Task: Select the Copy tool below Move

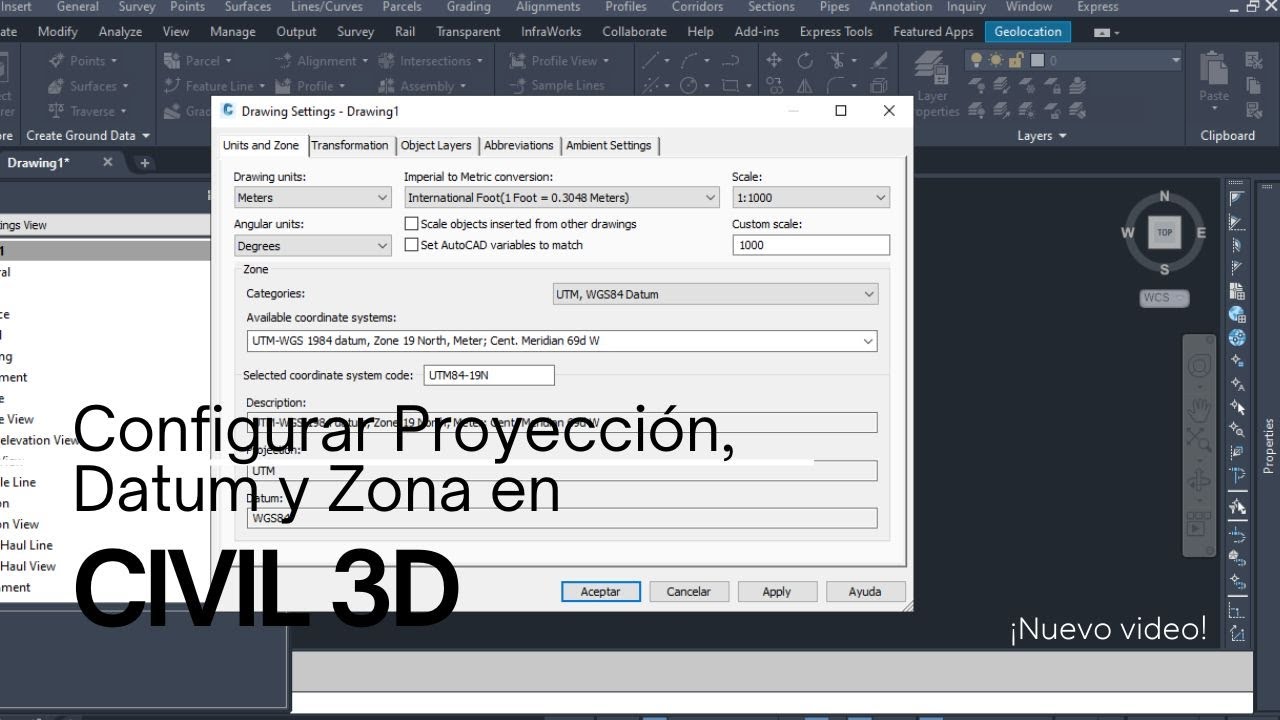Action: click(774, 86)
